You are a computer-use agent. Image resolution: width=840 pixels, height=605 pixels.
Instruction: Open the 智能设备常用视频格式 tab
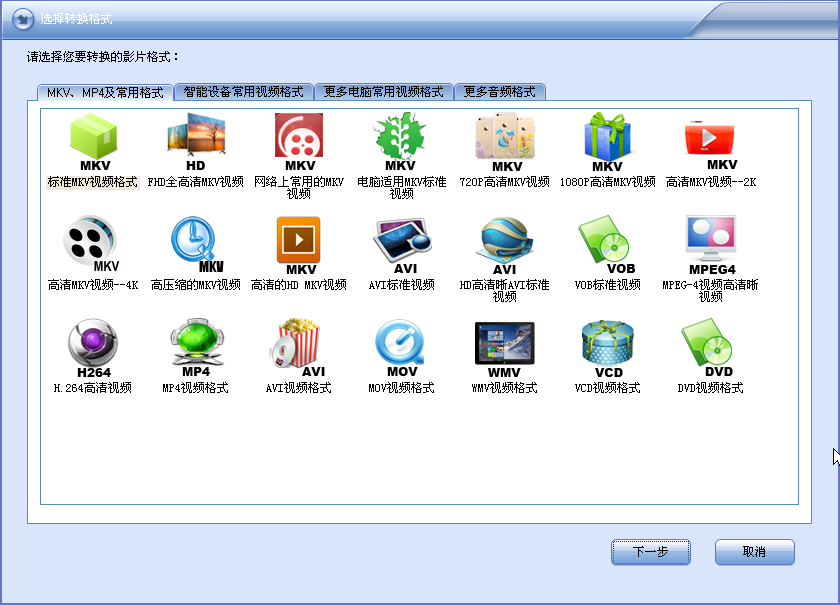244,92
